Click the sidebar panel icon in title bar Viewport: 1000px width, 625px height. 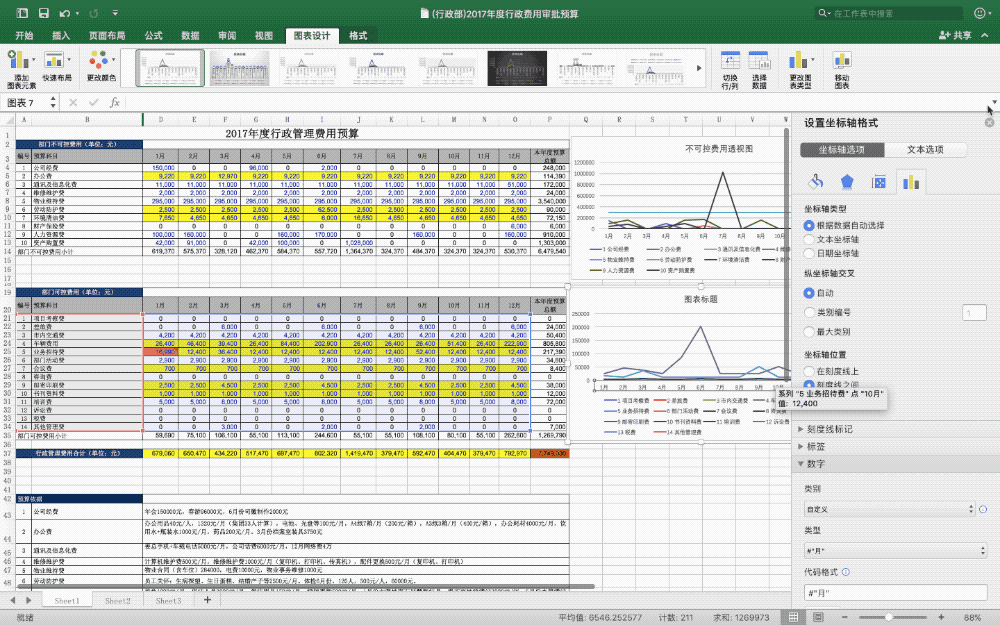22,13
